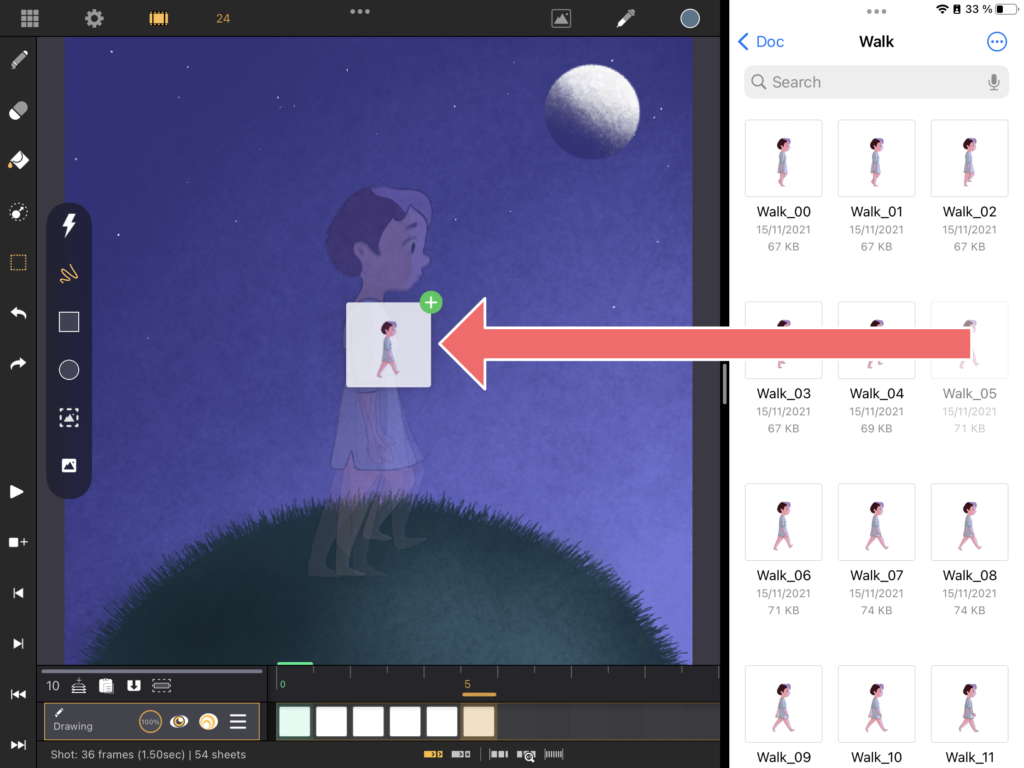Tap the timeline ruler ticks icon
The image size is (1024, 768).
pyautogui.click(x=554, y=754)
